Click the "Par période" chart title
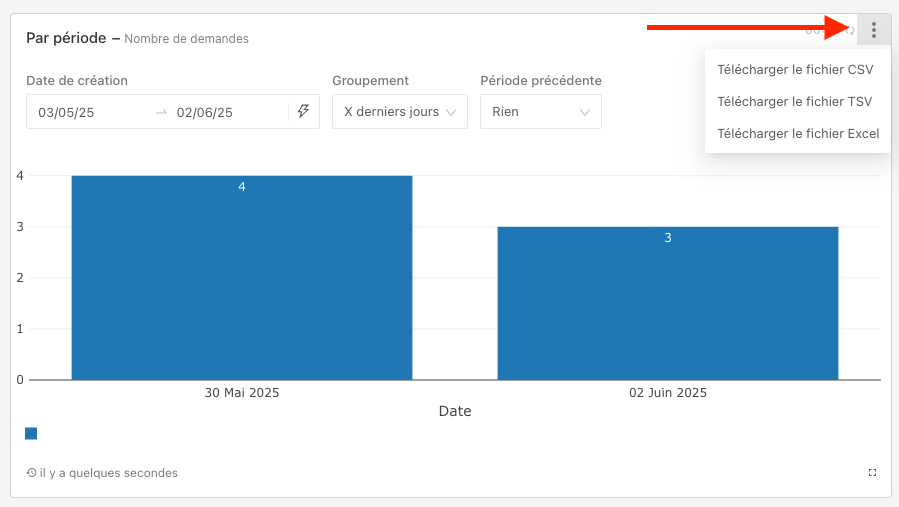Image resolution: width=899 pixels, height=507 pixels. point(66,38)
